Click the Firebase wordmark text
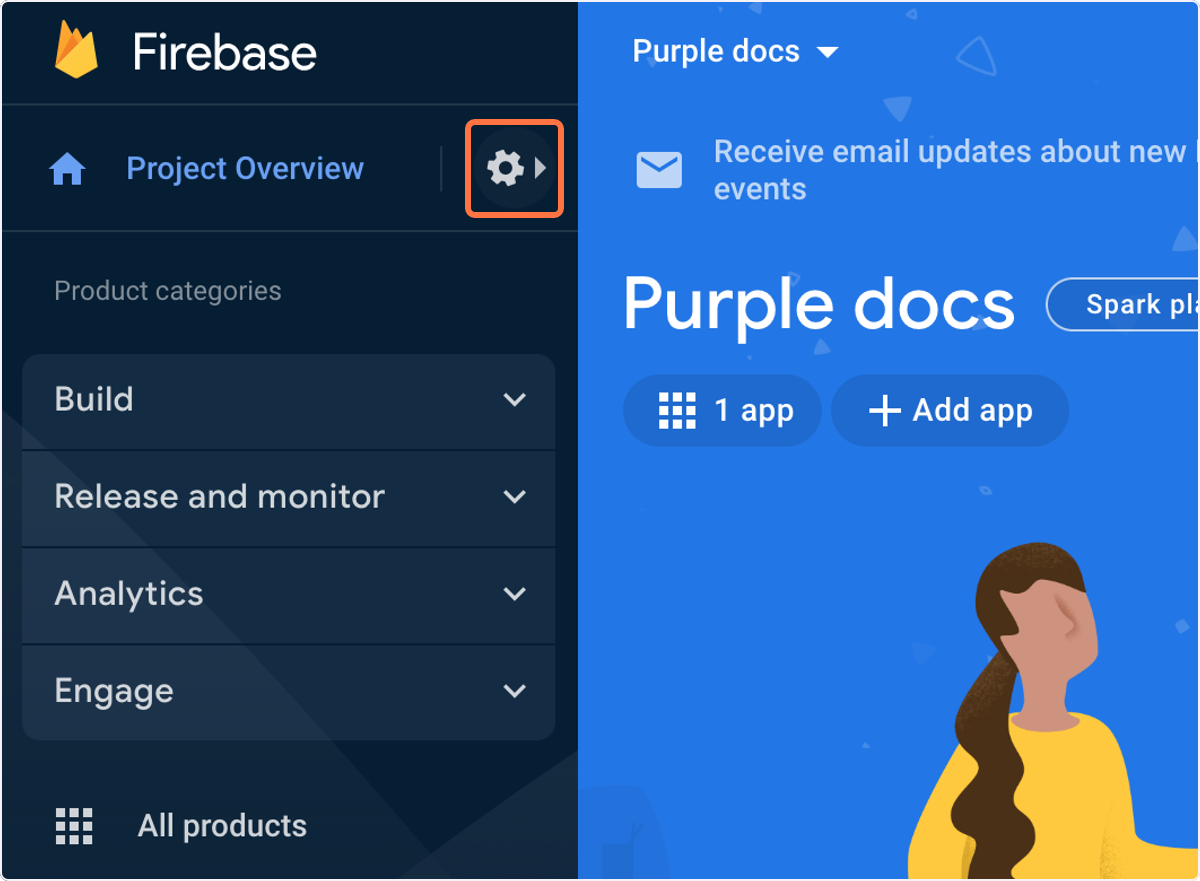 point(225,52)
